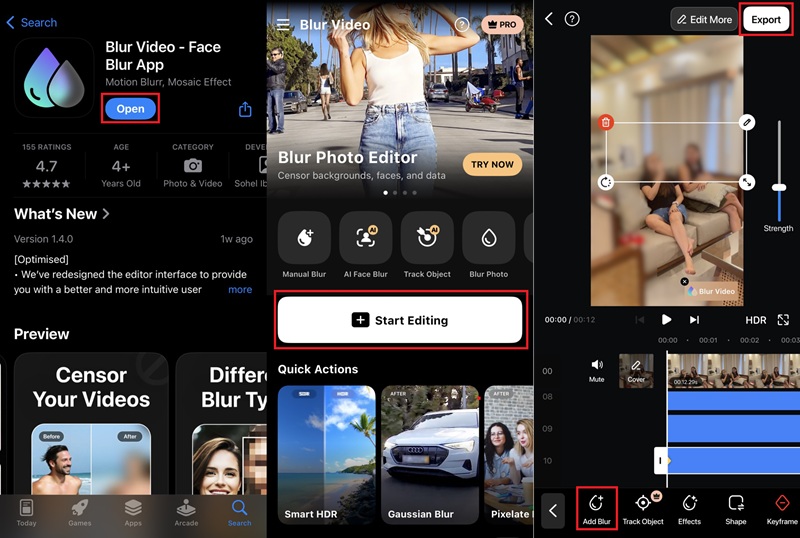Viewport: 800px width, 538px height.
Task: Switch to the Arcade tab
Action: click(x=186, y=510)
